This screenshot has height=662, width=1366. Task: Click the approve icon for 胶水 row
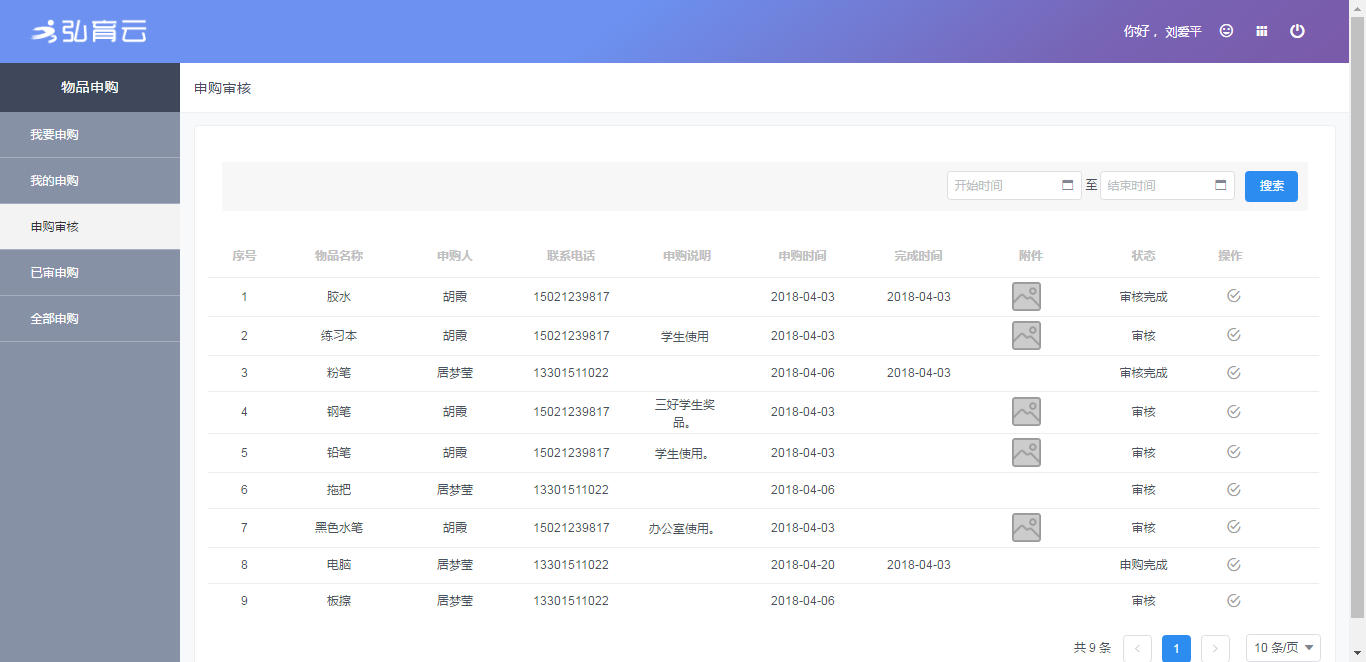coord(1233,296)
